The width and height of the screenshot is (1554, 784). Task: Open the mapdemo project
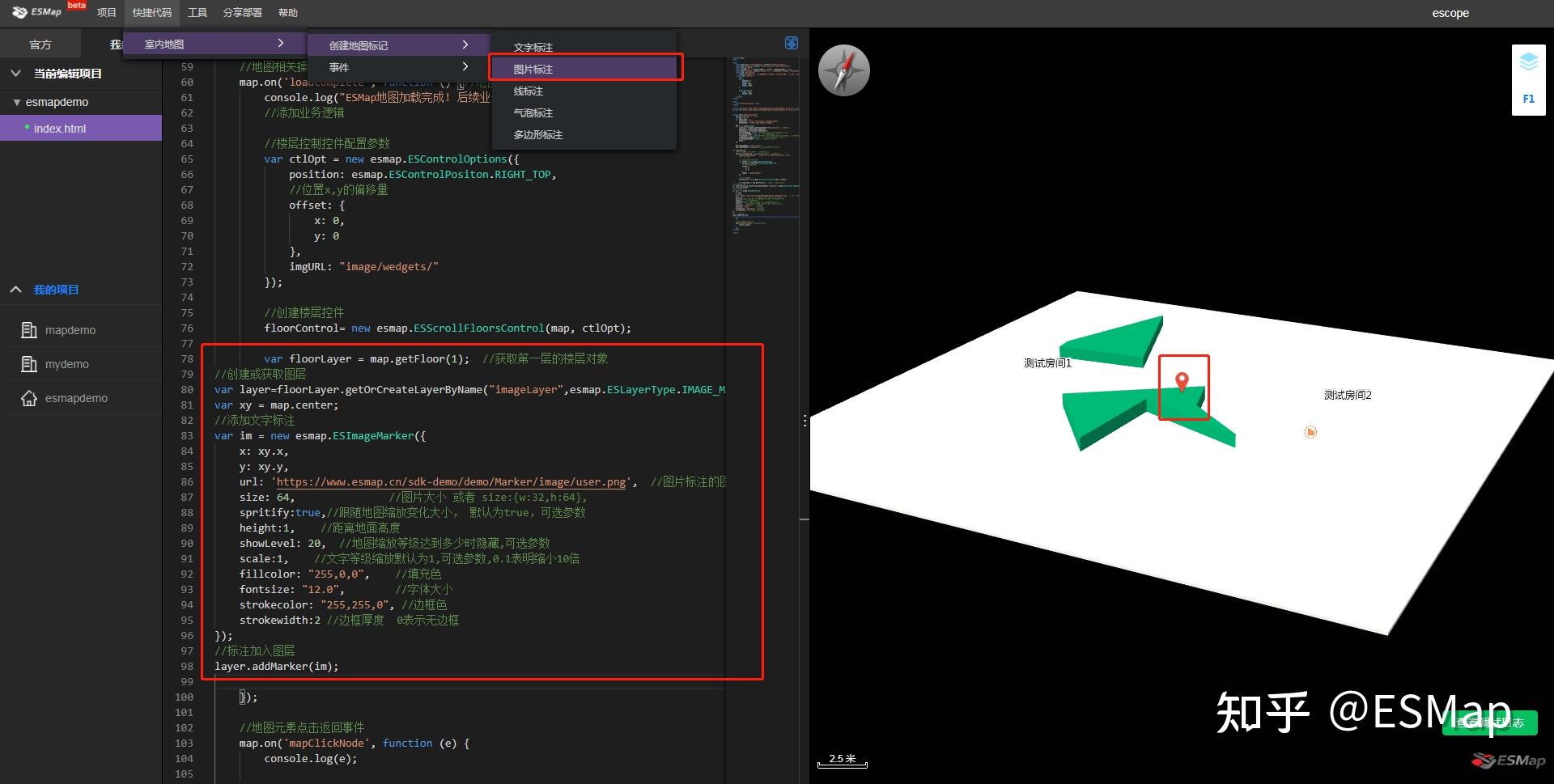click(x=70, y=330)
